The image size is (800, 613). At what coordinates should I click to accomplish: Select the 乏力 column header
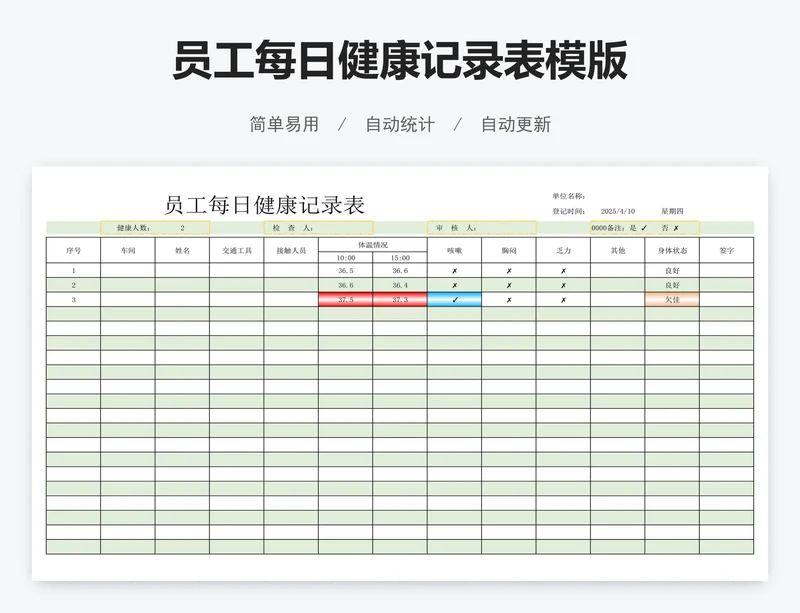(563, 250)
